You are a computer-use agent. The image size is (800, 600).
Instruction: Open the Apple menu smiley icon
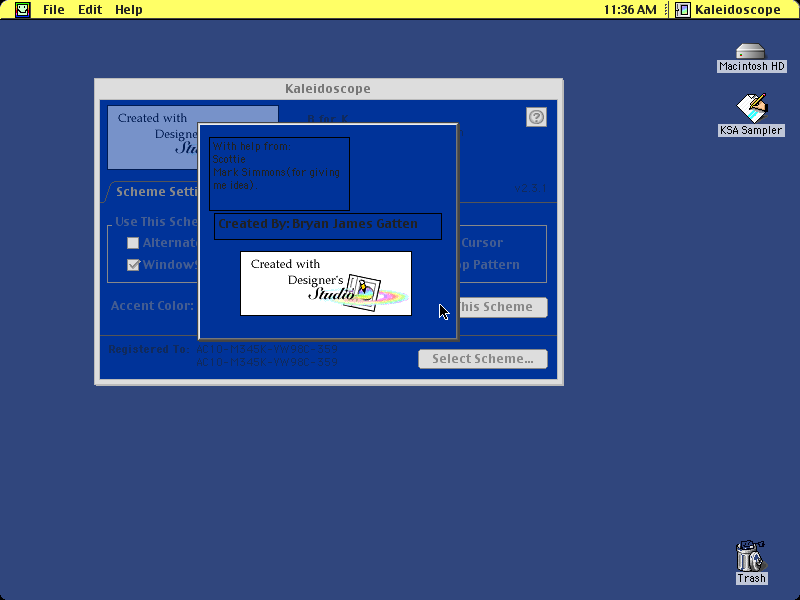pyautogui.click(x=22, y=9)
